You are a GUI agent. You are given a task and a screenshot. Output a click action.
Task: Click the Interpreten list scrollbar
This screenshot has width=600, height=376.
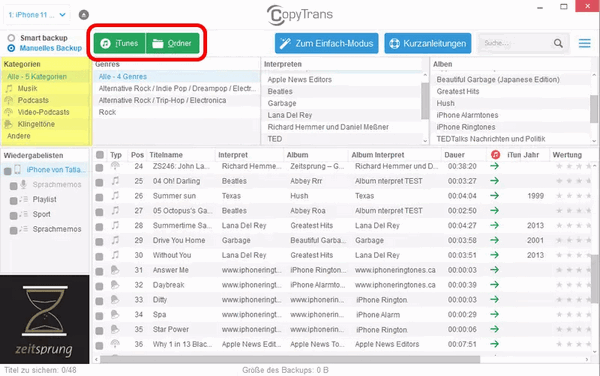click(x=425, y=101)
